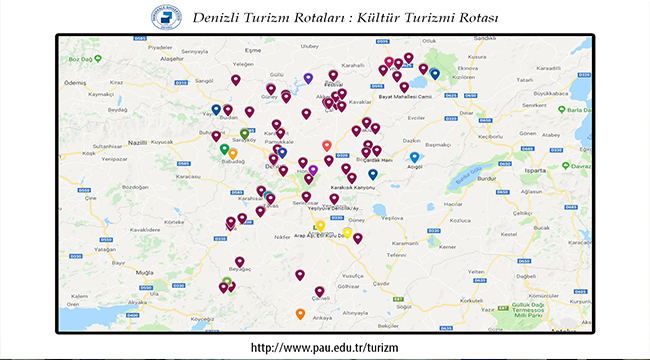Click the Nazilli label

[x=137, y=142]
